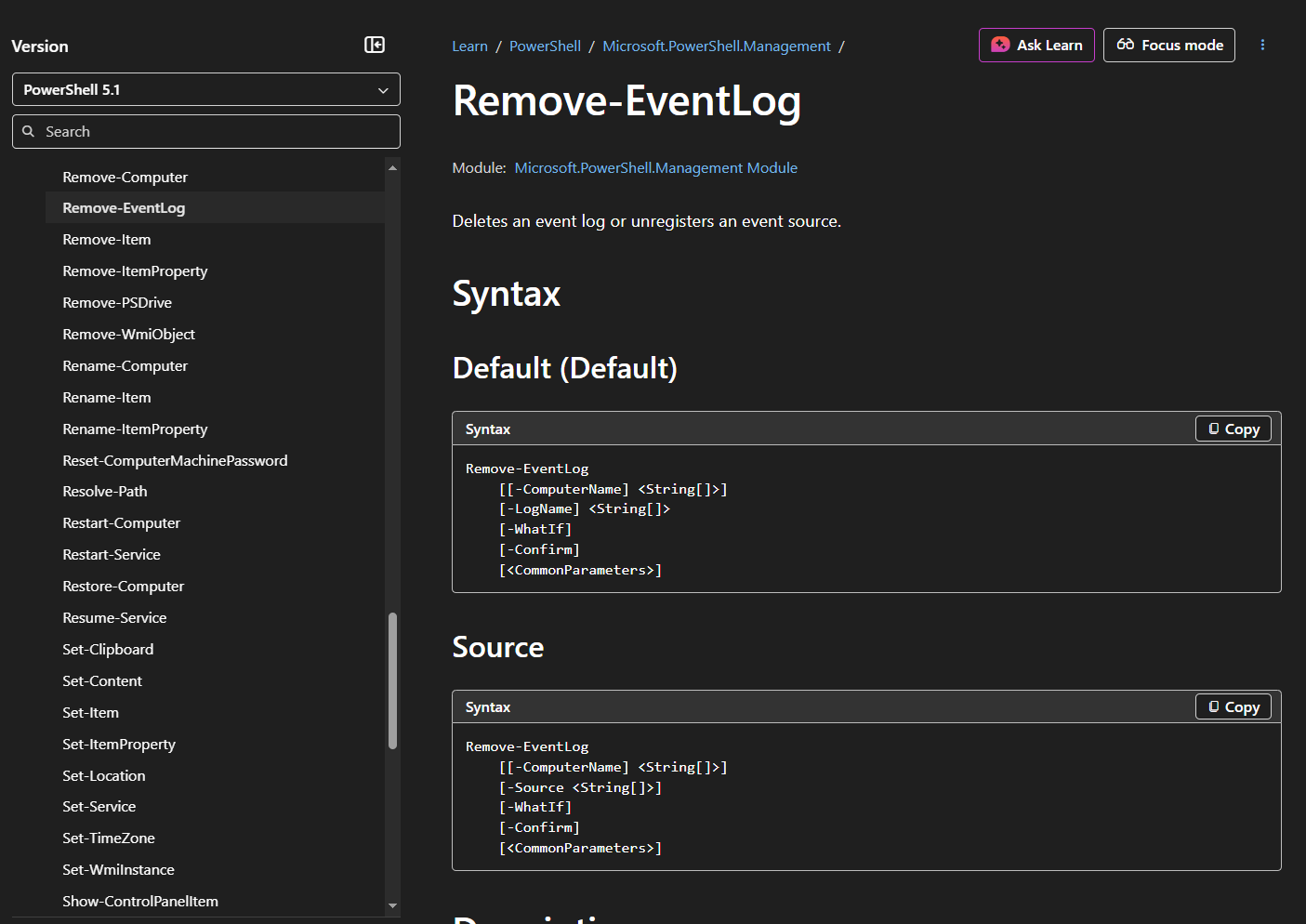Open Restore-Computer article
This screenshot has height=924, width=1306.
(123, 586)
